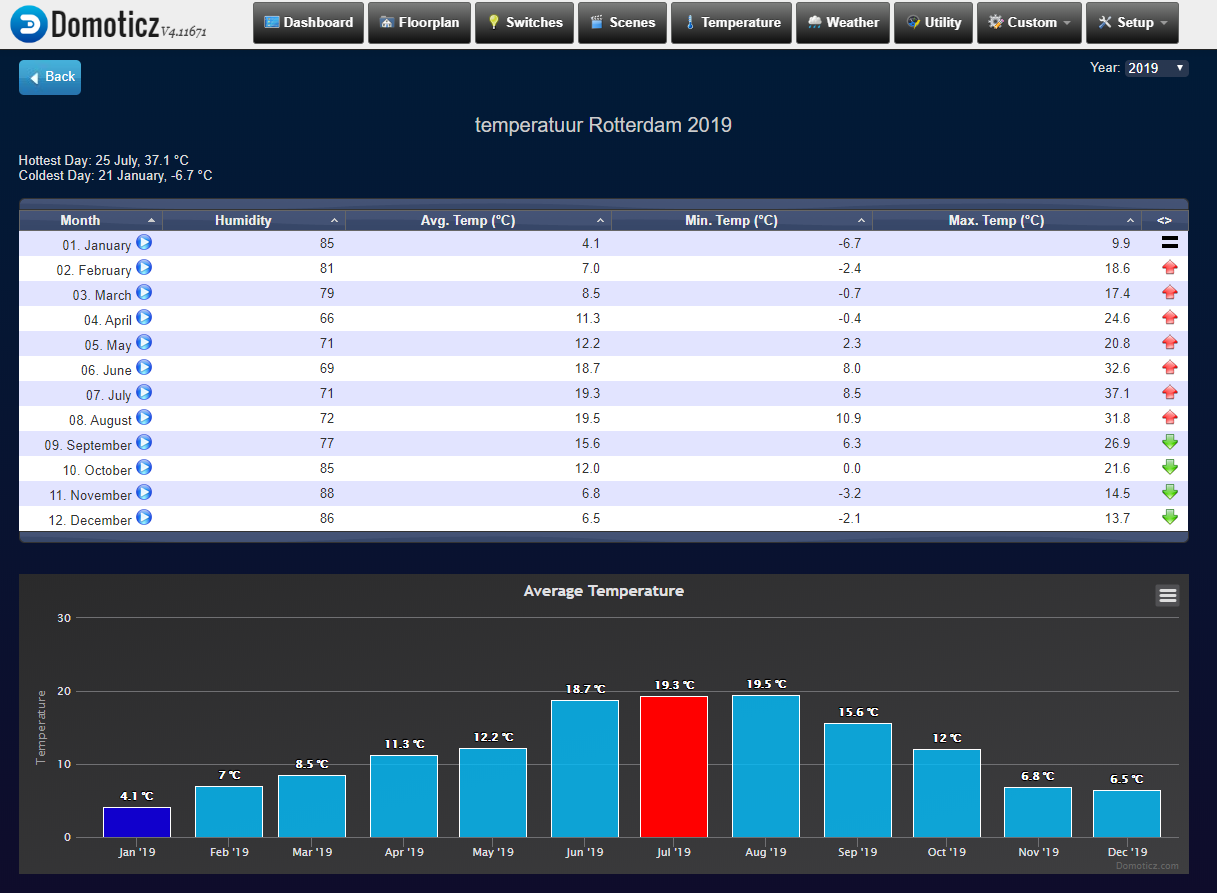Sort table by Max. Temp column header

995,220
